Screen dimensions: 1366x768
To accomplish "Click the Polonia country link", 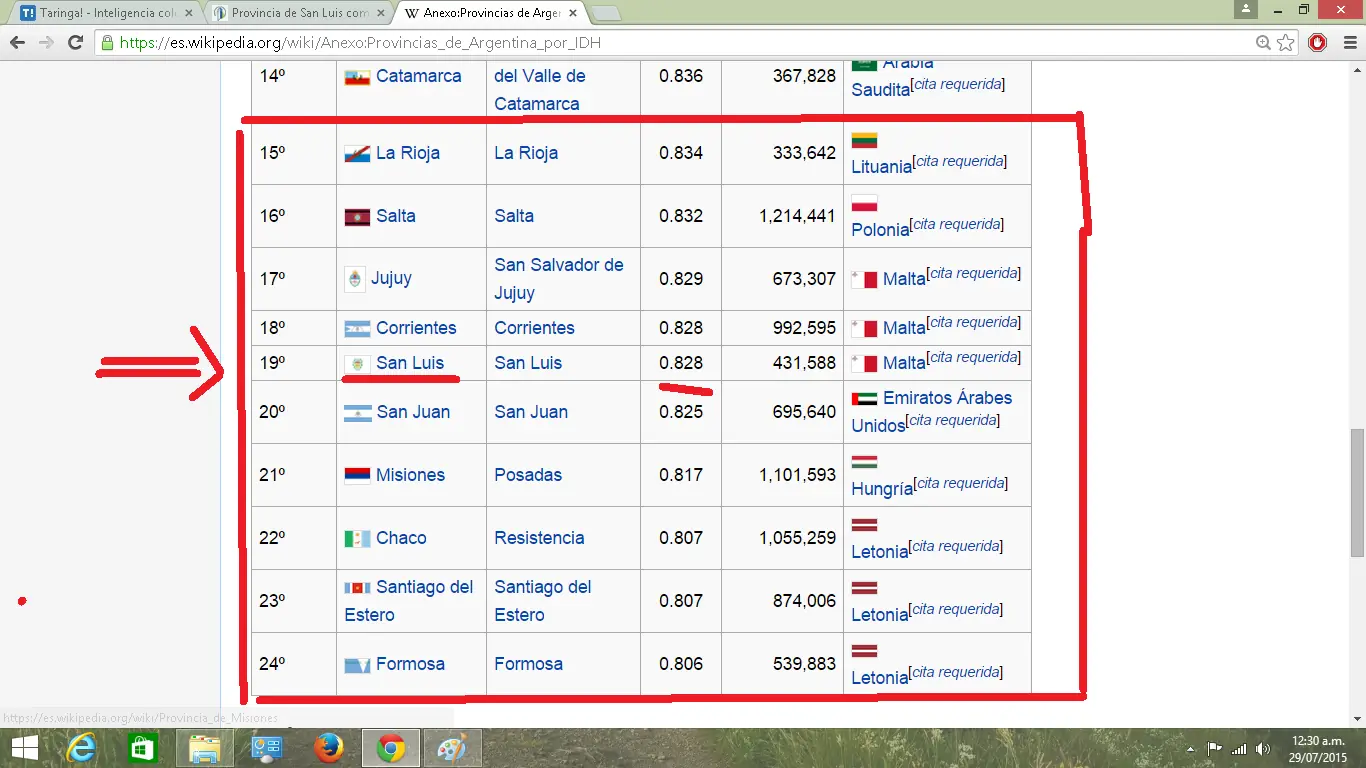I will point(881,230).
